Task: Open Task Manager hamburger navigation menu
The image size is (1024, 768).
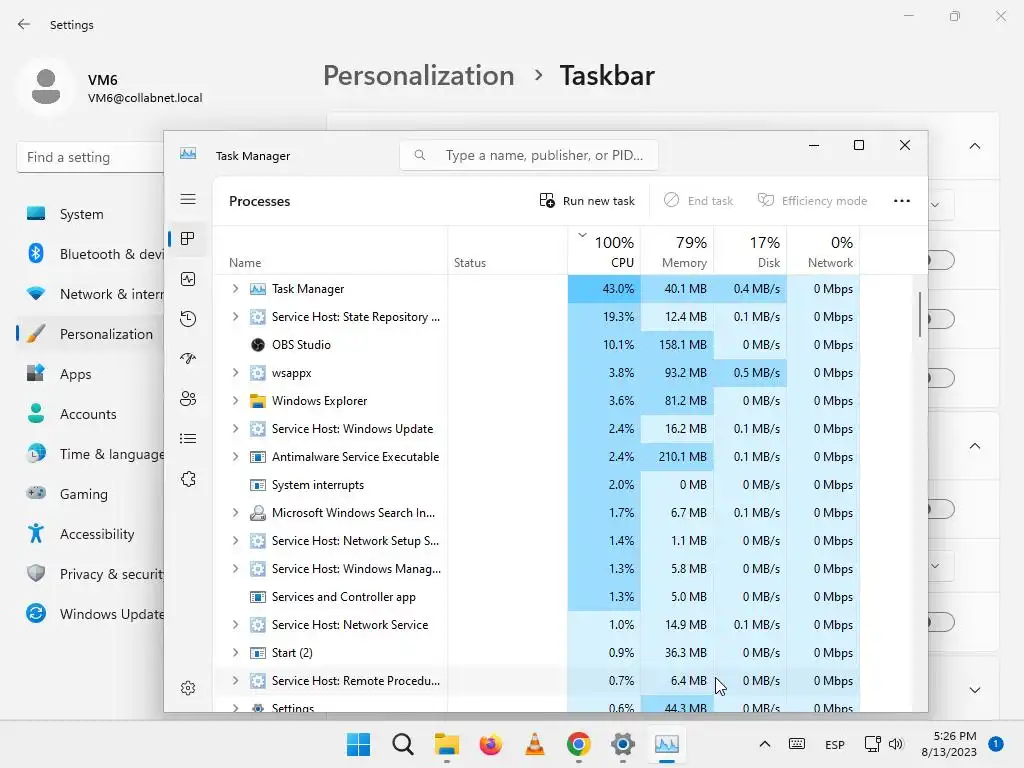Action: click(x=188, y=199)
